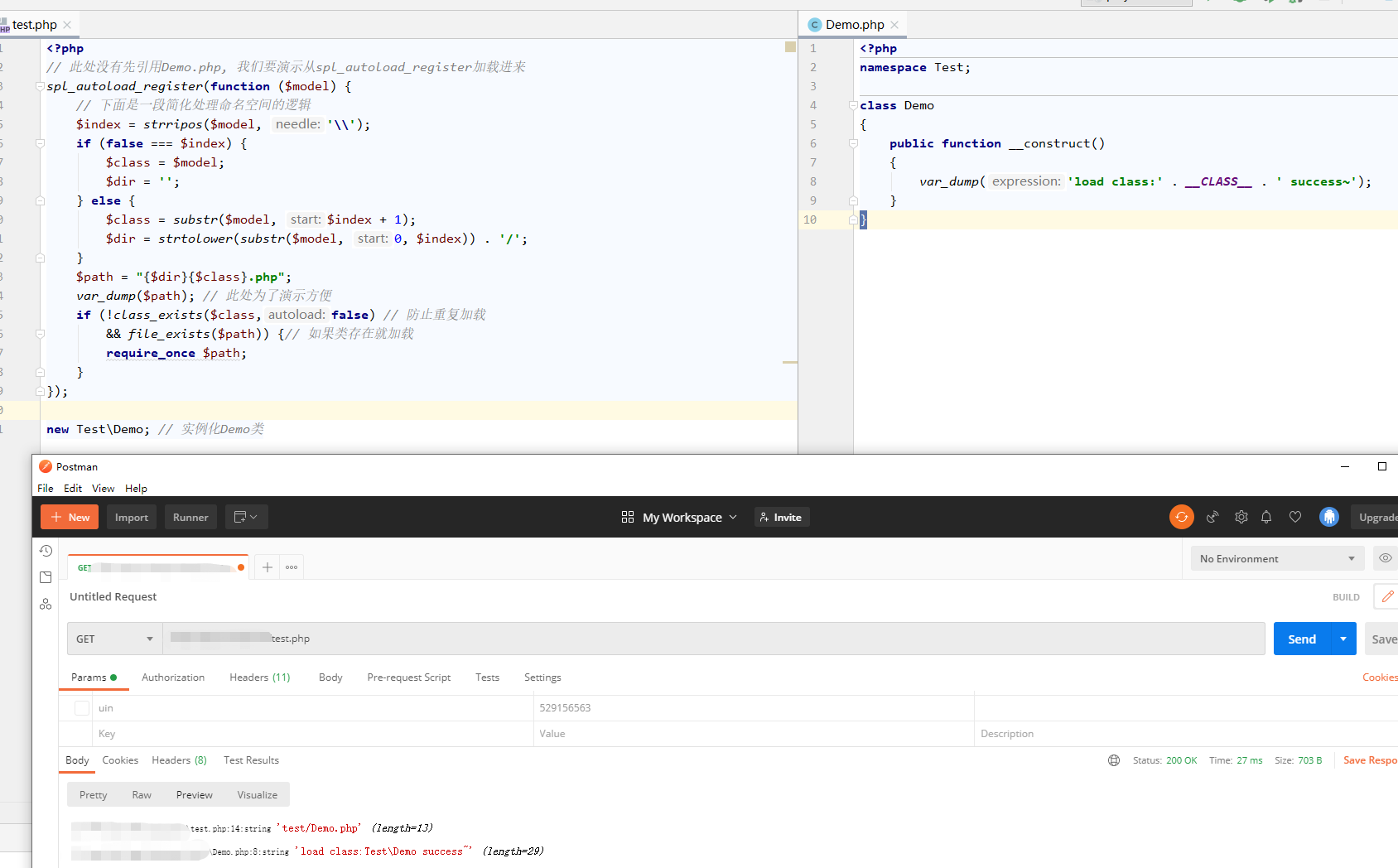Open the GET method dropdown
This screenshot has height=868, width=1398.
tap(114, 639)
